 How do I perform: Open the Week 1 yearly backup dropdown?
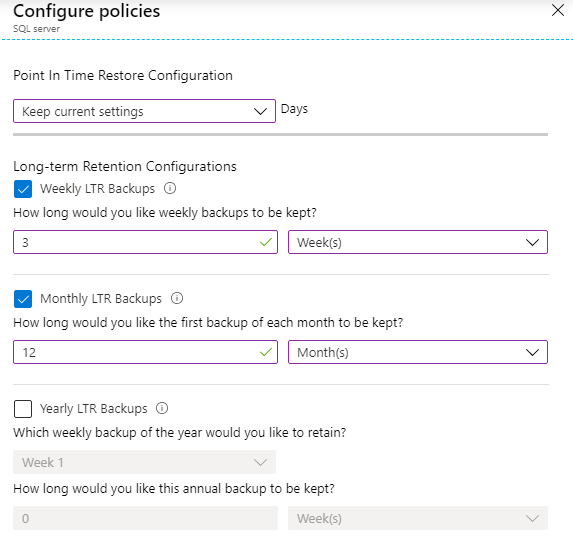pyautogui.click(x=144, y=462)
